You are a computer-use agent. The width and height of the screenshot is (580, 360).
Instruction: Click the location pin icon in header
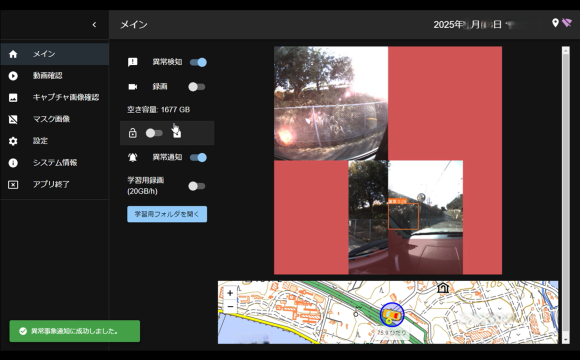555,23
